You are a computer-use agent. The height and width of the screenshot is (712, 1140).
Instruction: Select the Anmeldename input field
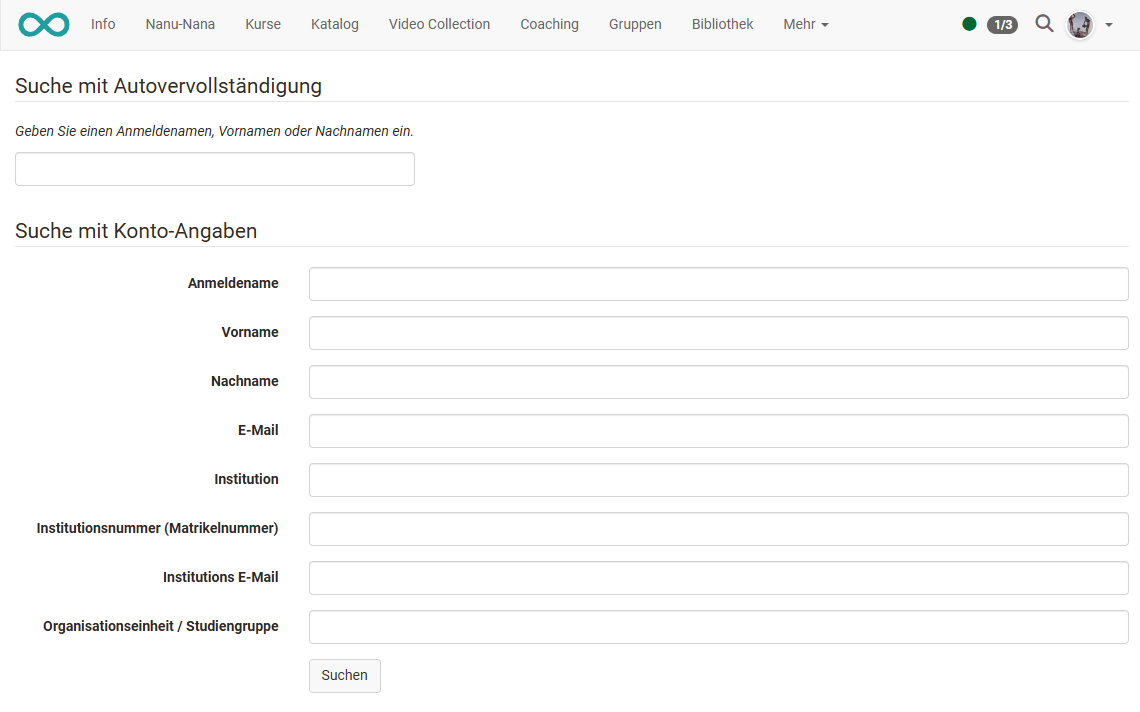[x=718, y=283]
